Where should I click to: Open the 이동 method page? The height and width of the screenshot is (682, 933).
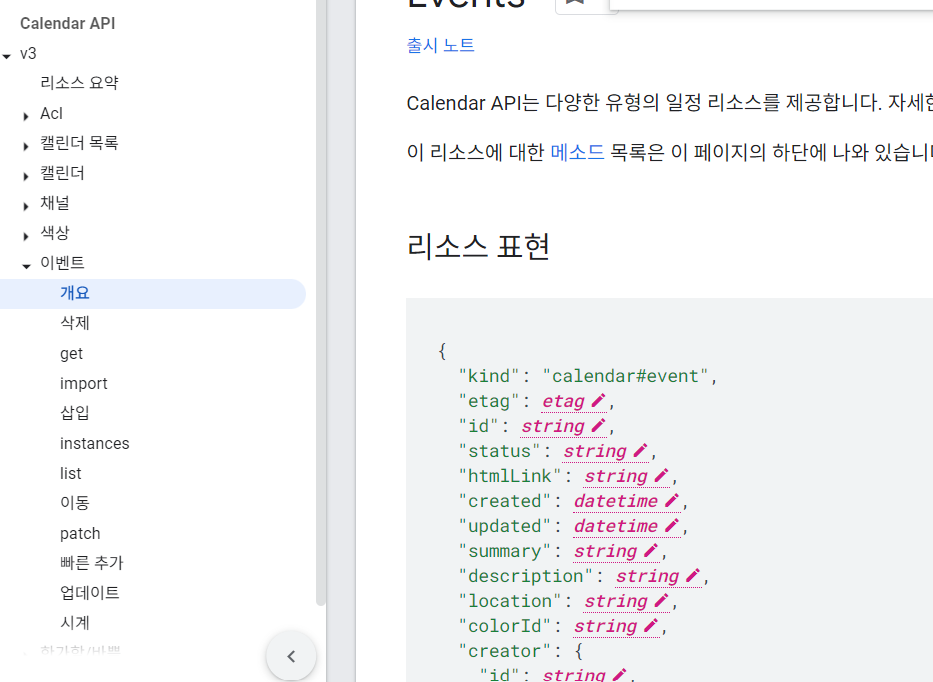click(74, 503)
